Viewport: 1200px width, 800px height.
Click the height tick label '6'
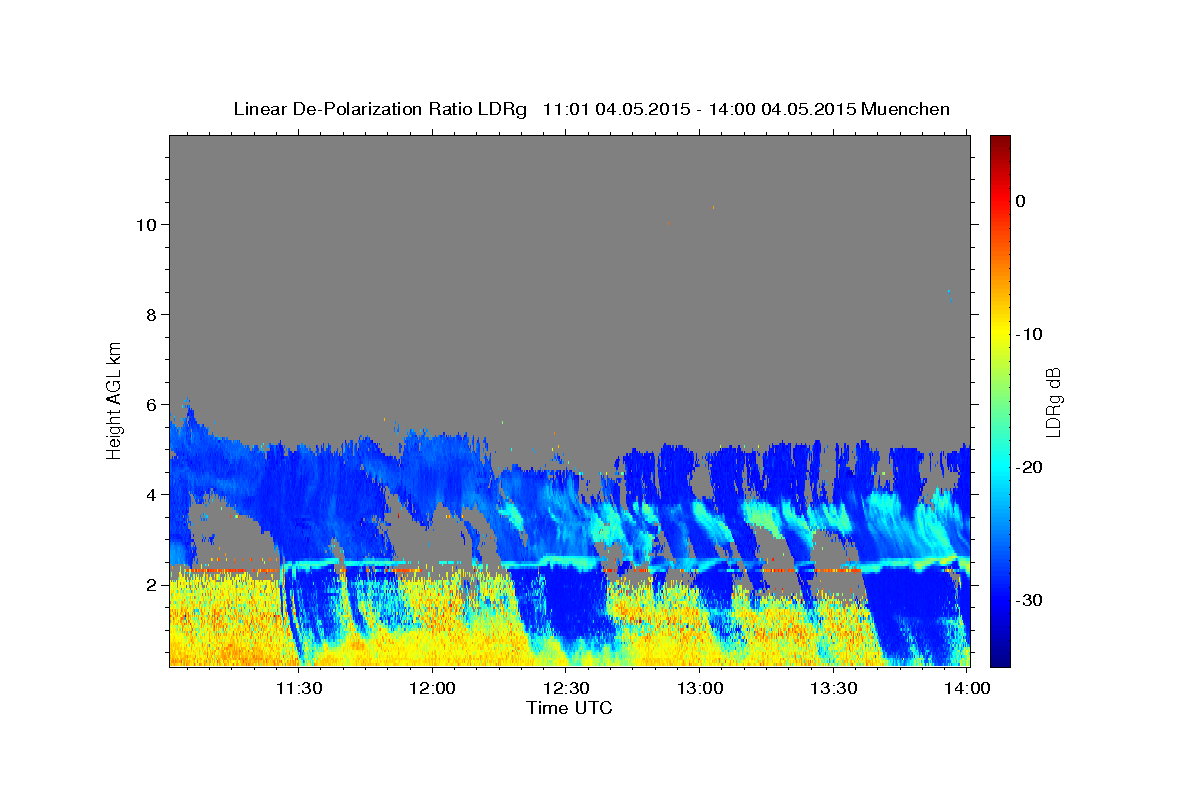(x=154, y=404)
